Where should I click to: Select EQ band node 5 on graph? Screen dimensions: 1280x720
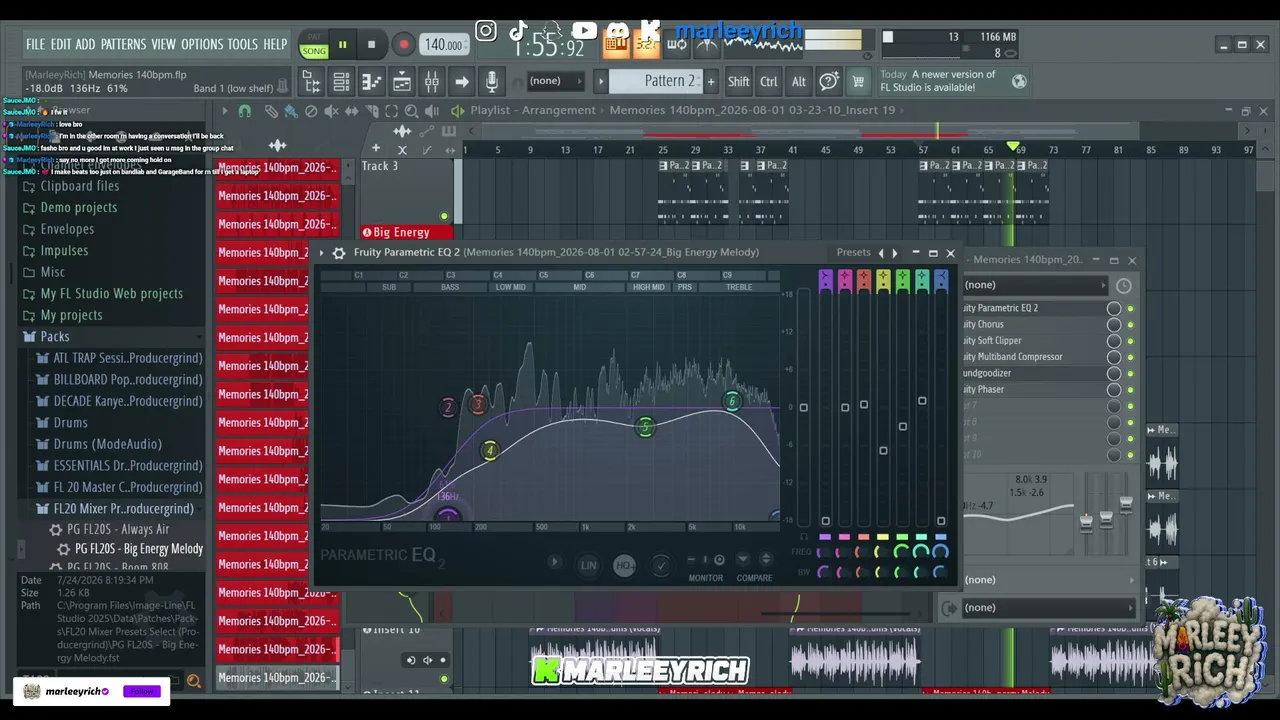(645, 428)
